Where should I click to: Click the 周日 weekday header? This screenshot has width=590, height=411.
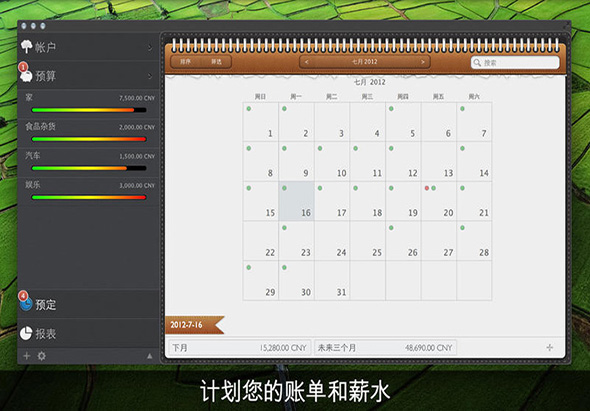coord(260,97)
